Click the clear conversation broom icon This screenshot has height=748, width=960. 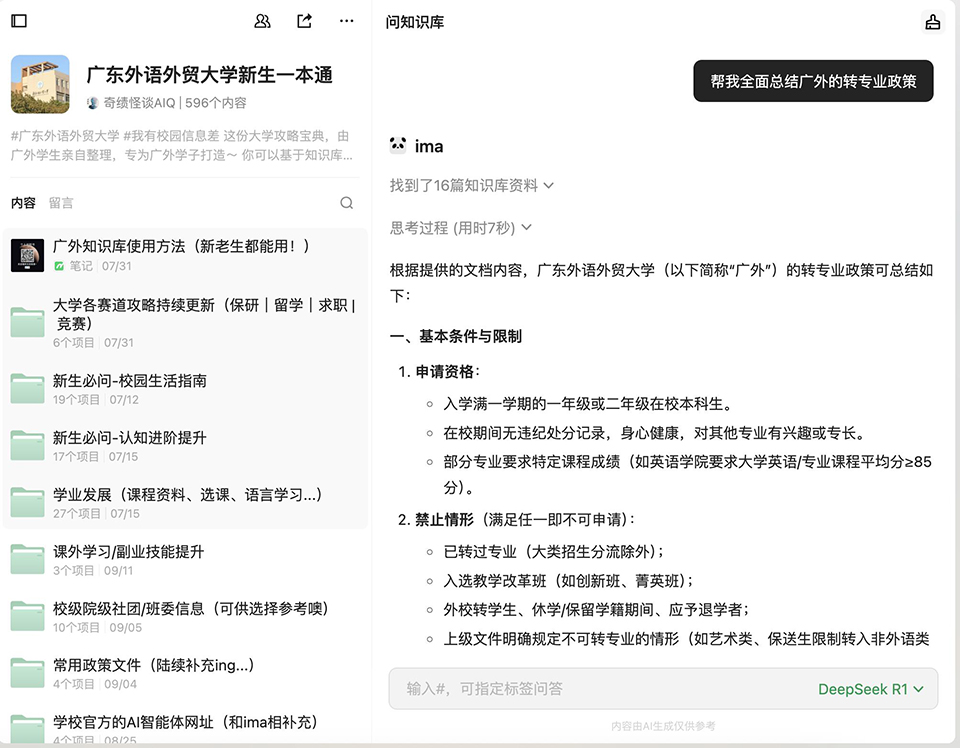[932, 22]
